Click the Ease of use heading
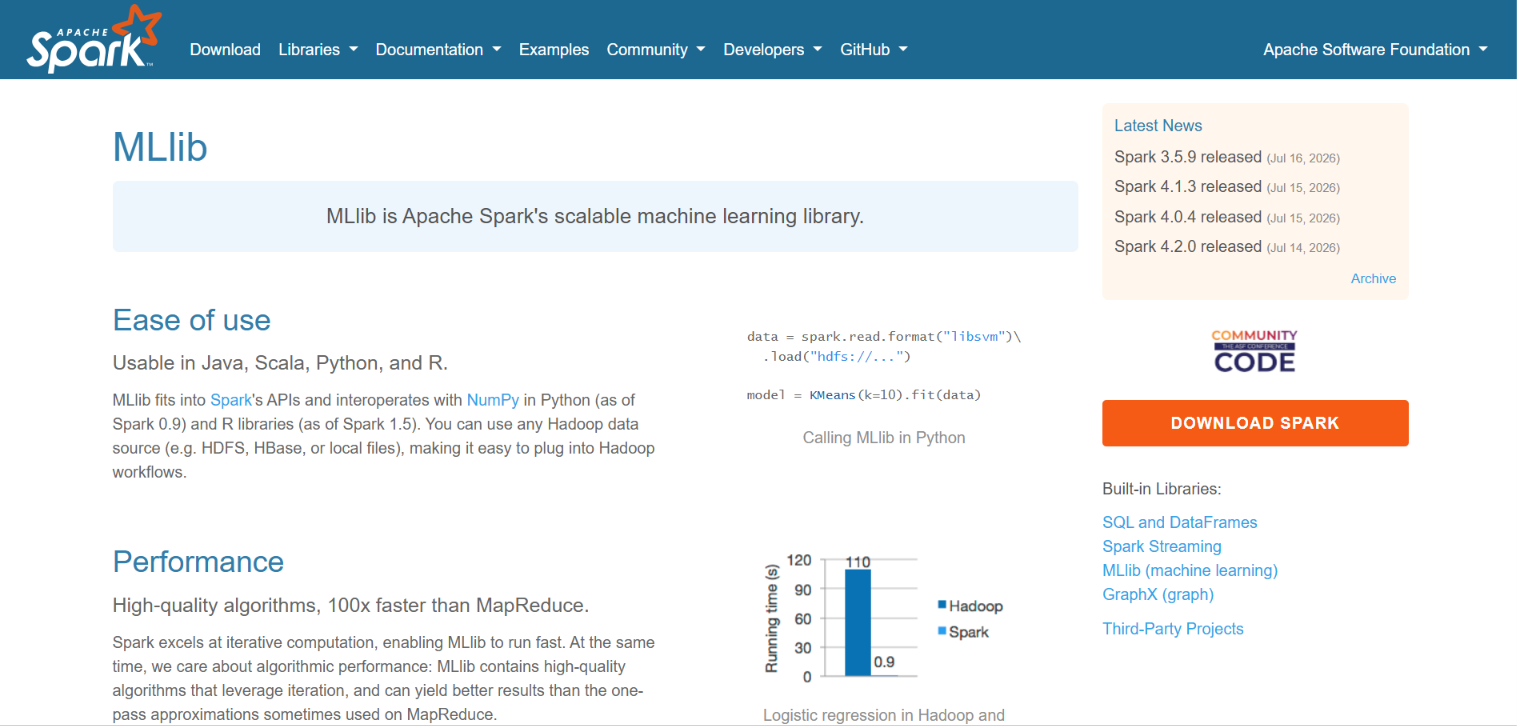The height and width of the screenshot is (726, 1517). (x=192, y=320)
